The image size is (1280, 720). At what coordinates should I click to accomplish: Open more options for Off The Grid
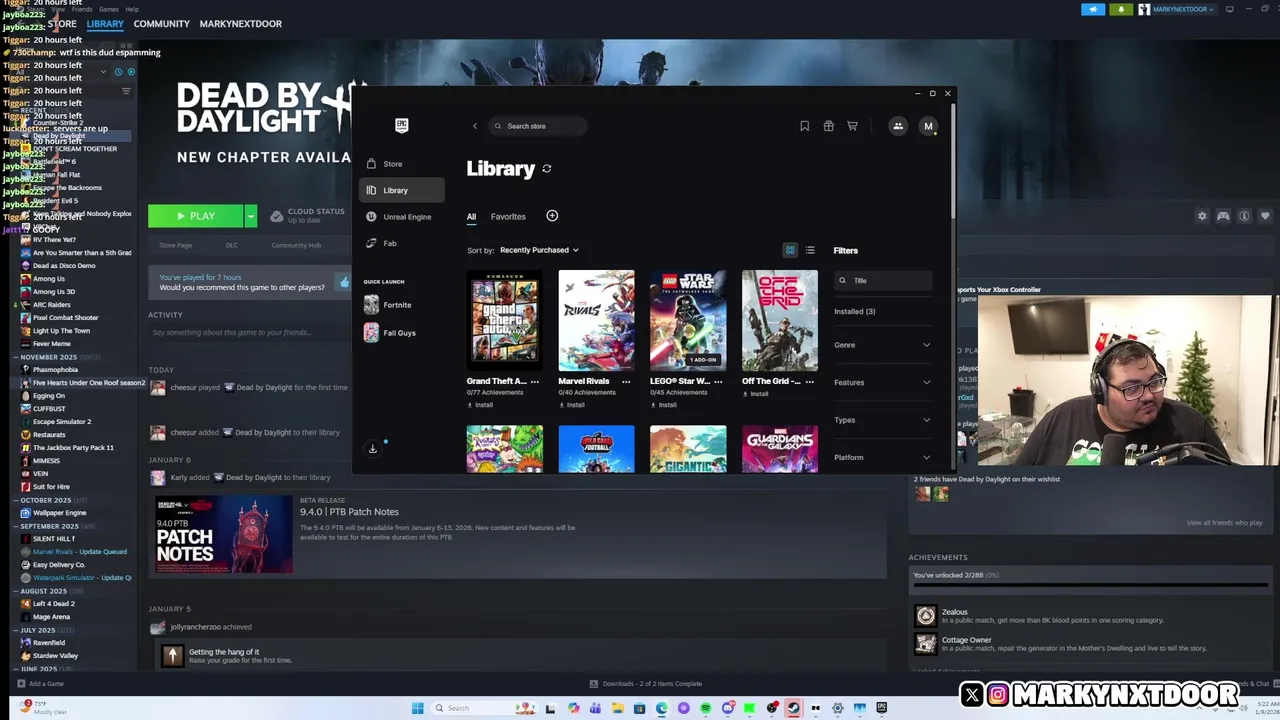810,381
